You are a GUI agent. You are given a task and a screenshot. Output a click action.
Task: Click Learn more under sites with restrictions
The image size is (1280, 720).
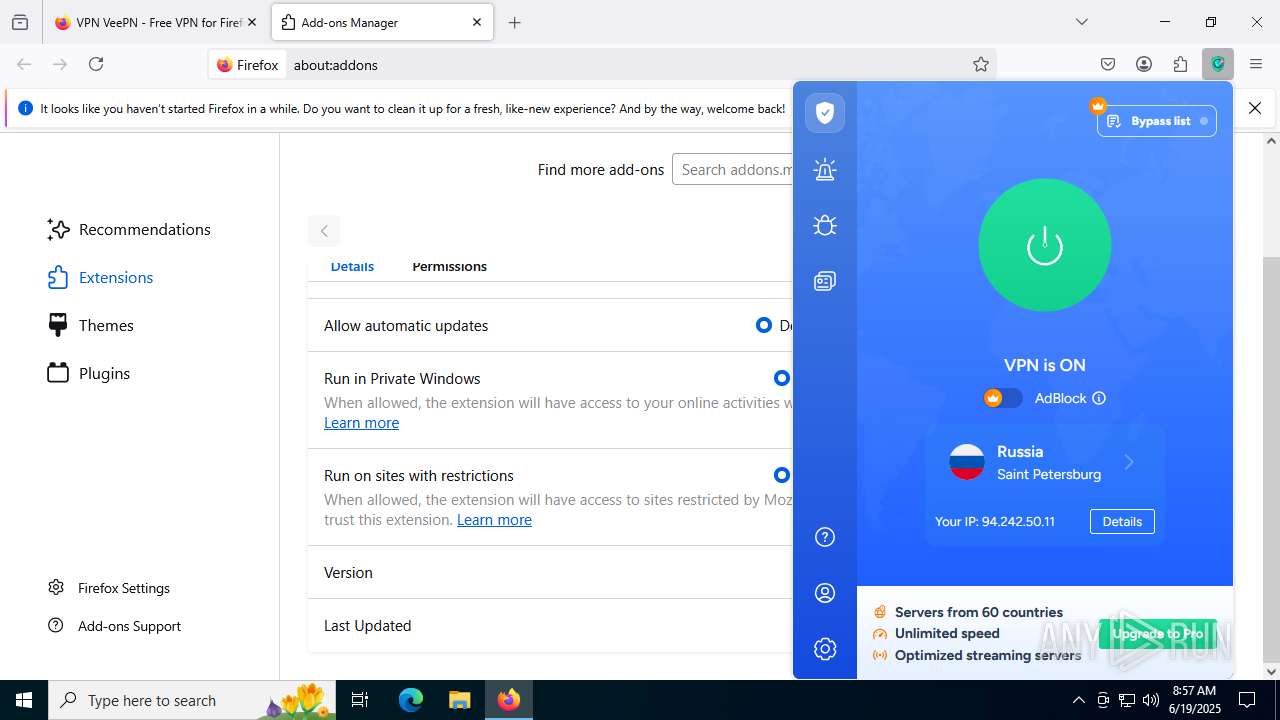pos(494,520)
